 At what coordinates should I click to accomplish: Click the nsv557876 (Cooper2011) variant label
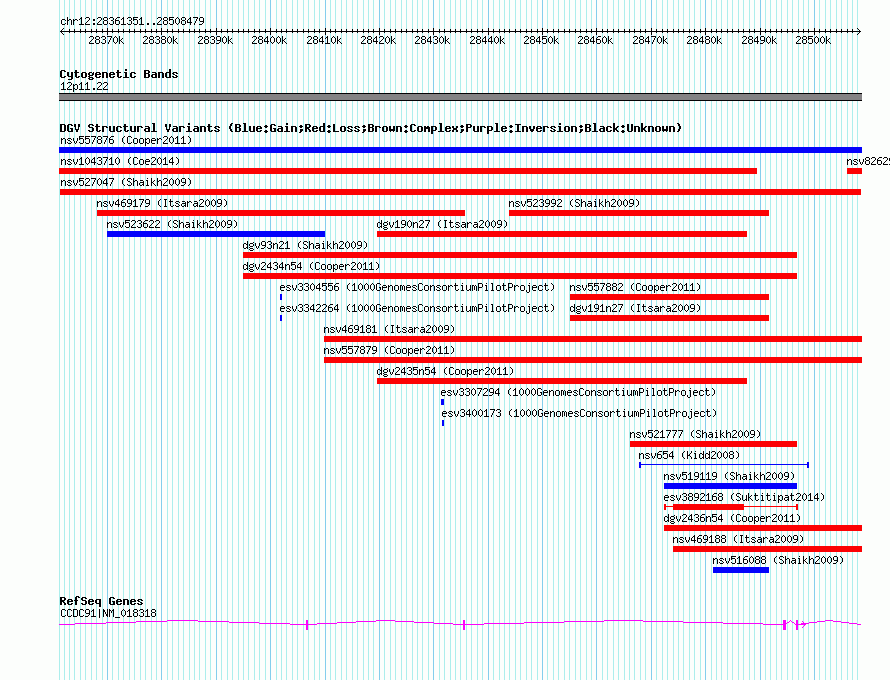click(x=126, y=140)
